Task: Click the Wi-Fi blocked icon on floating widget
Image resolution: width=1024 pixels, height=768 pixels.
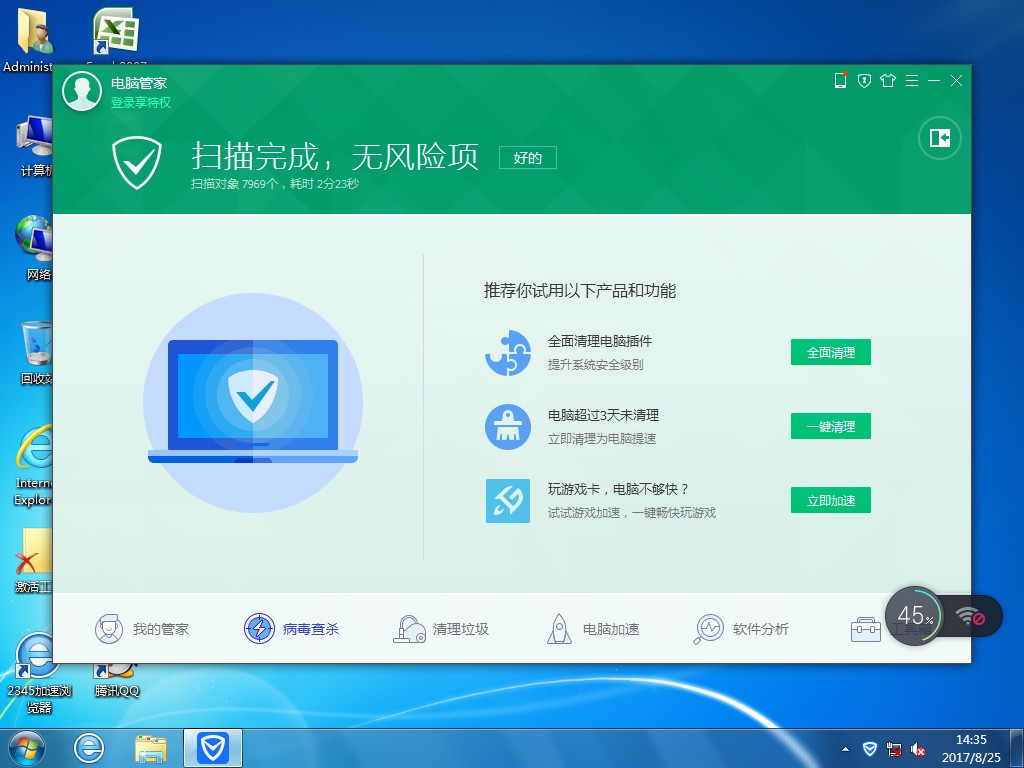Action: [970, 616]
